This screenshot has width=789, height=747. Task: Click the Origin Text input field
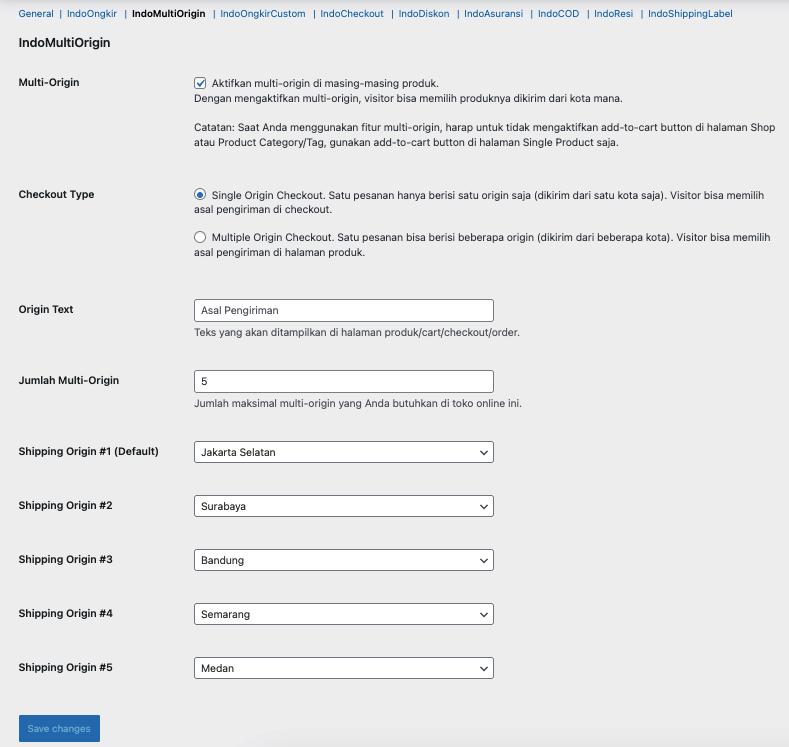(x=343, y=310)
